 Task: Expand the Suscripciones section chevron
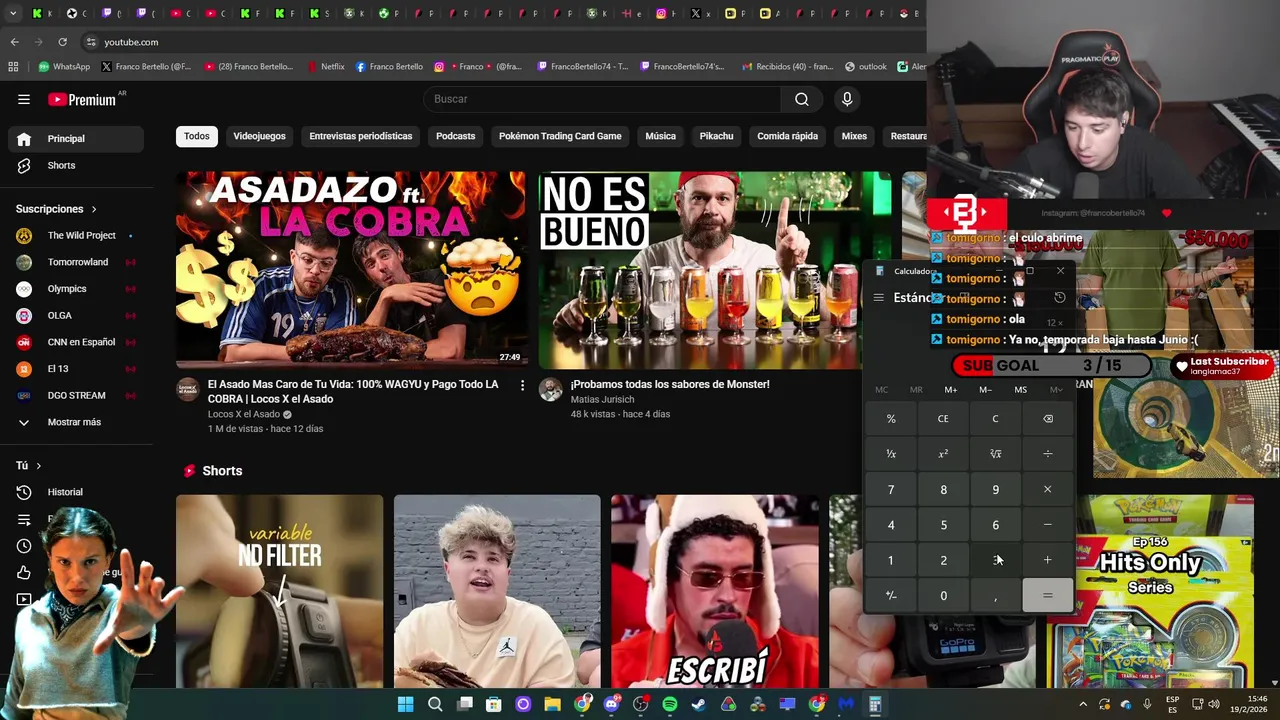pyautogui.click(x=94, y=209)
